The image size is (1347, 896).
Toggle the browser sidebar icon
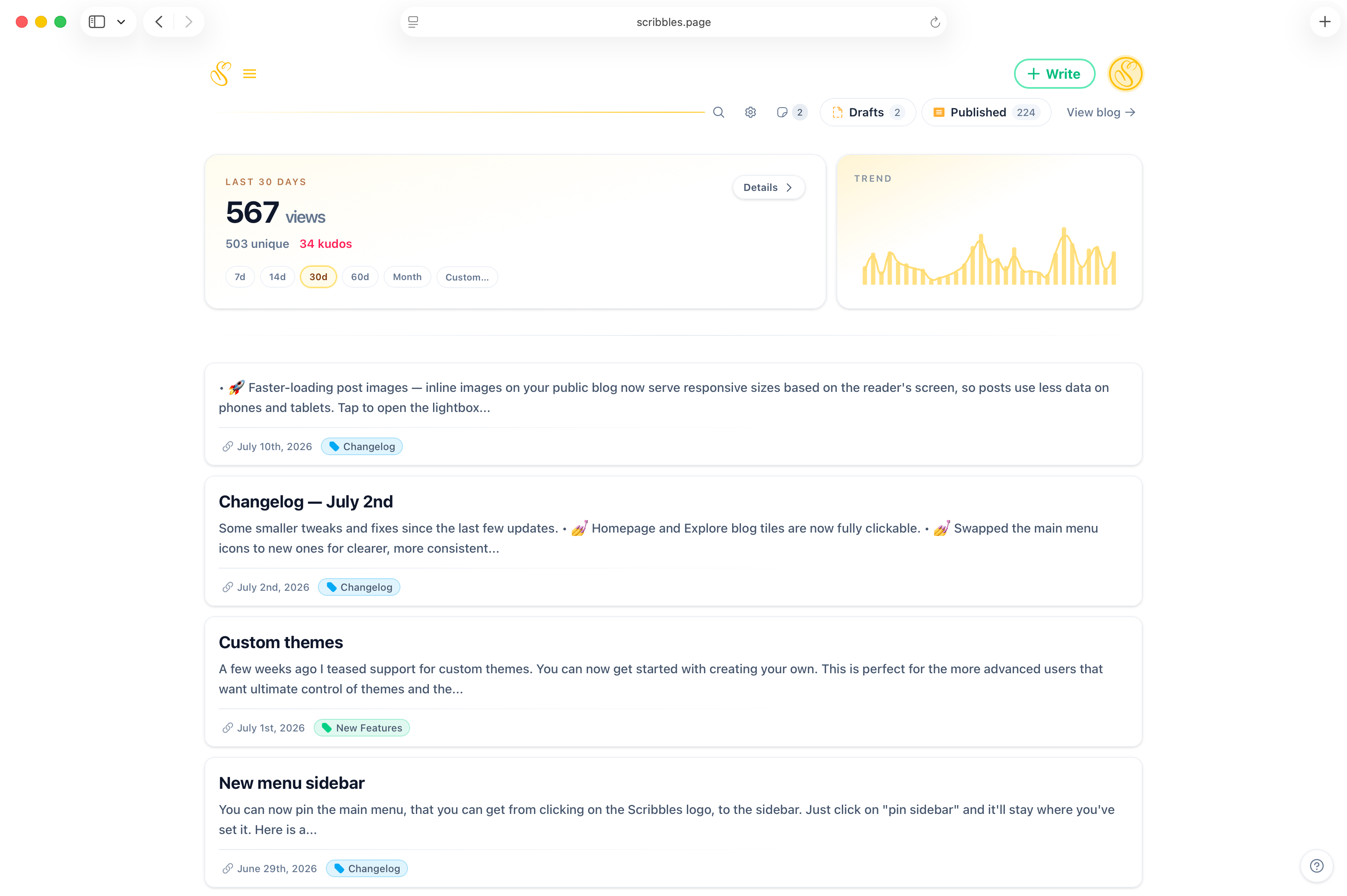(x=97, y=22)
